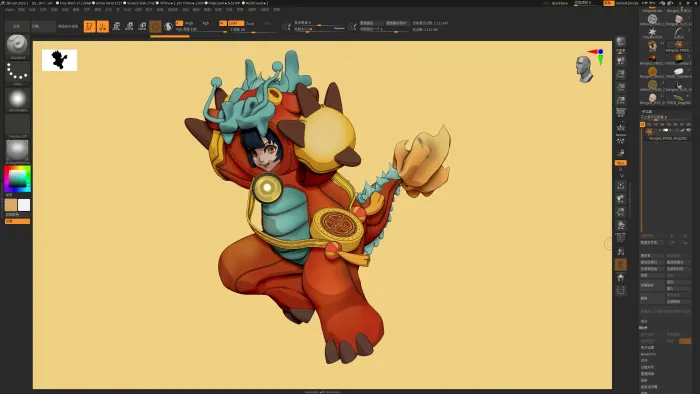700x394 pixels.
Task: Click the Solo icon on right shelf
Action: coord(621,278)
